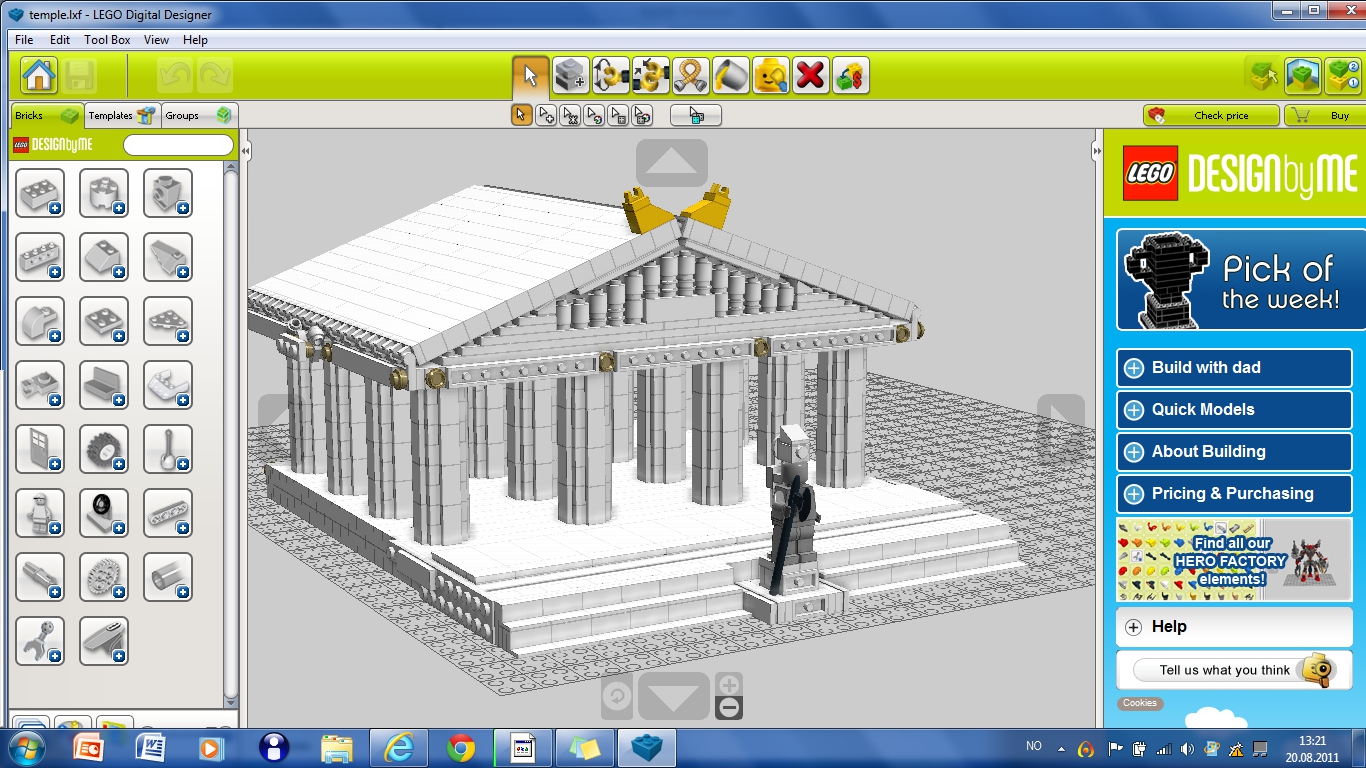This screenshot has width=1366, height=768.
Task: Choose the red X Delete tool
Action: (811, 76)
